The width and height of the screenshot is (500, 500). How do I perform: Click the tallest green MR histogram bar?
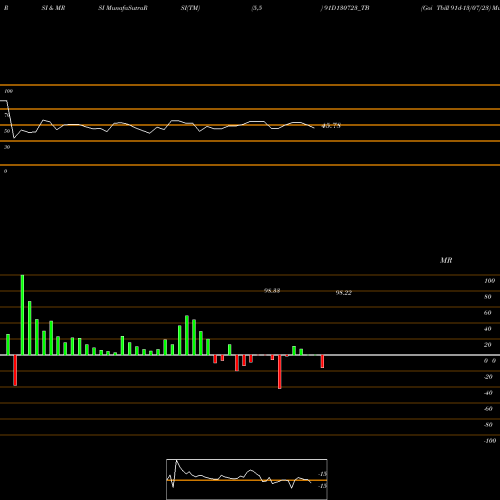click(x=22, y=315)
